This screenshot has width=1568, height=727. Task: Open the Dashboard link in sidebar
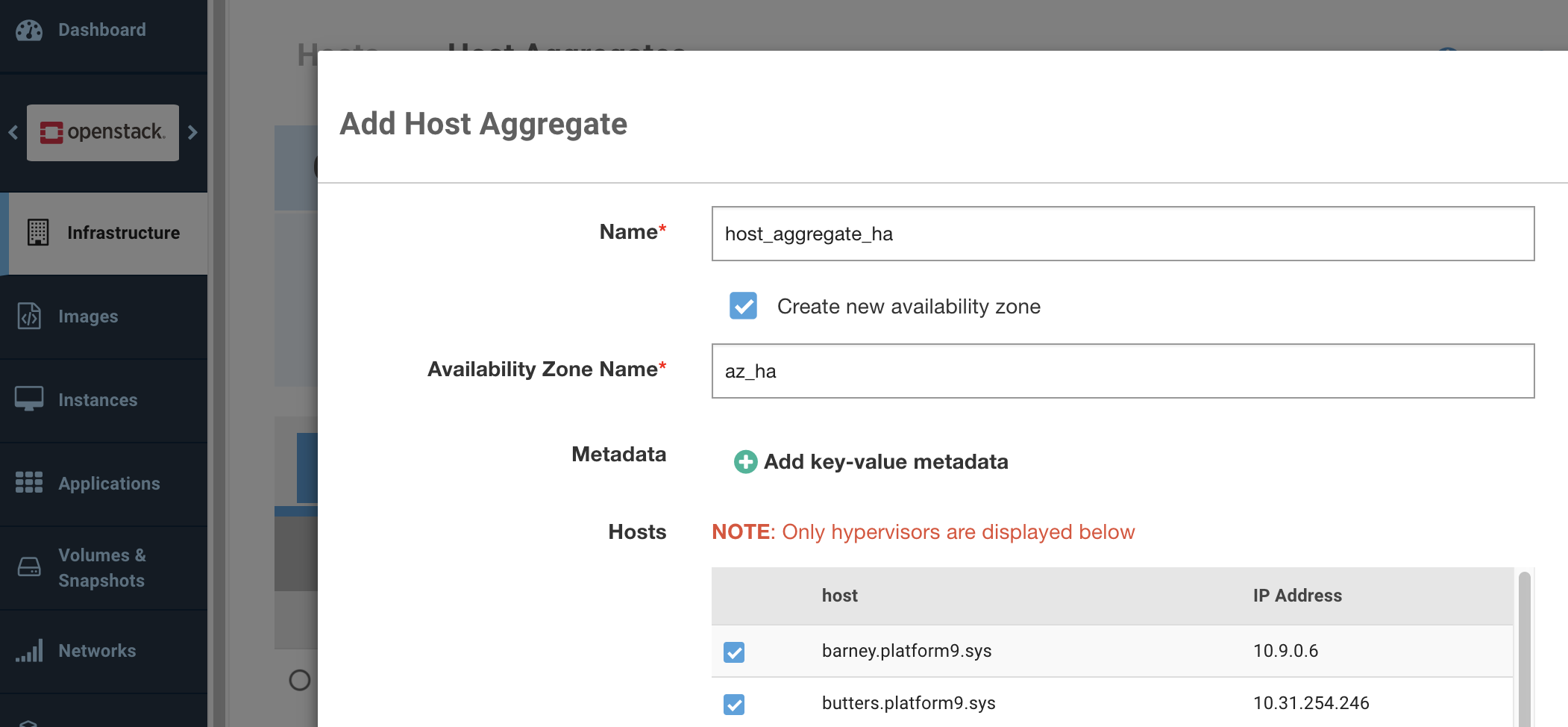[x=102, y=30]
